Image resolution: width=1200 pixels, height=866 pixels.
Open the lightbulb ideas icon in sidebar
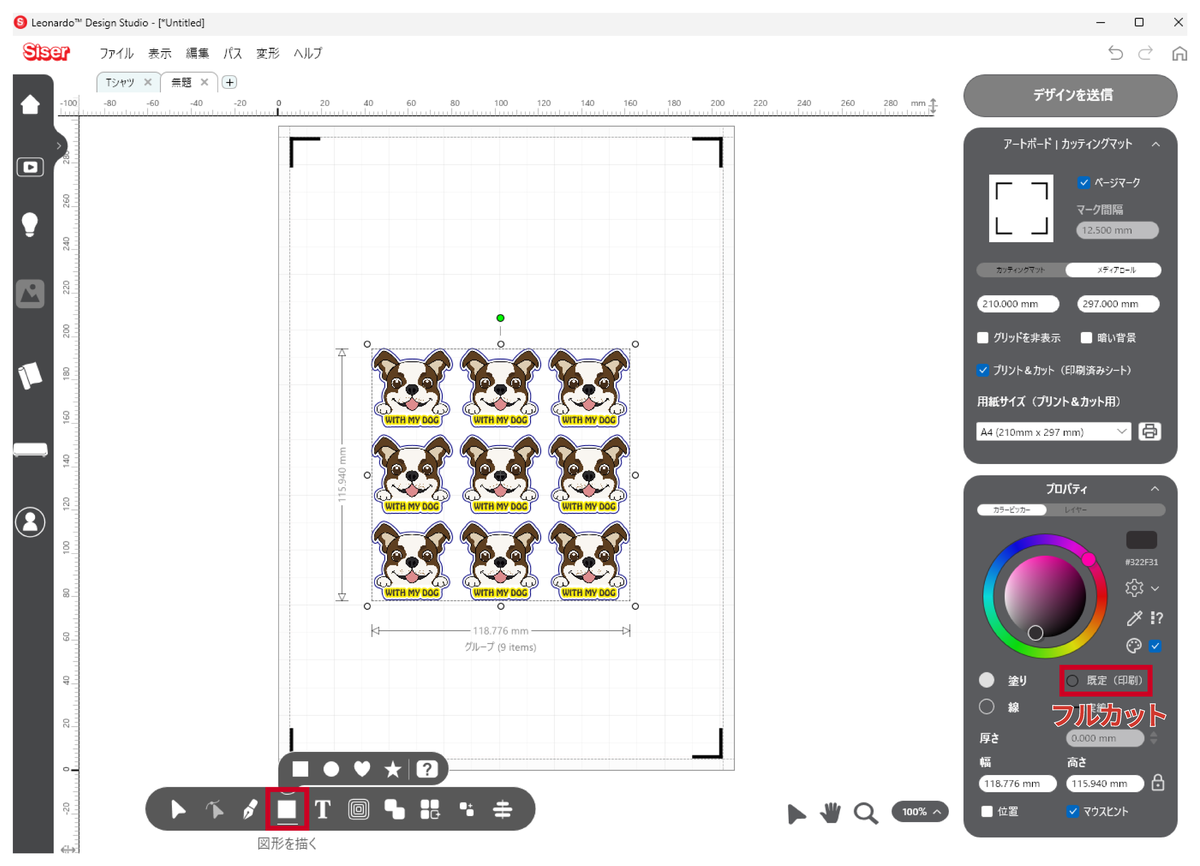[30, 226]
